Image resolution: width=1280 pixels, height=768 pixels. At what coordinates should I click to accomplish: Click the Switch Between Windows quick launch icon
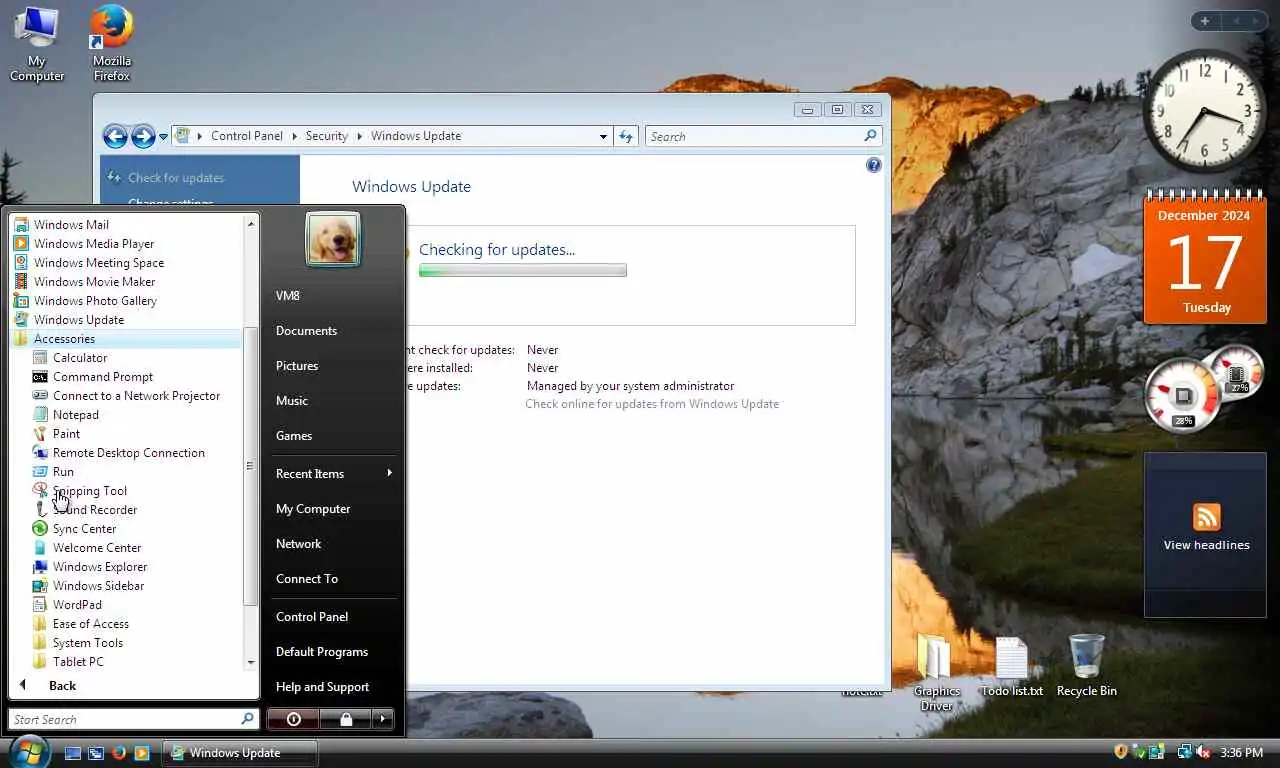[x=96, y=753]
